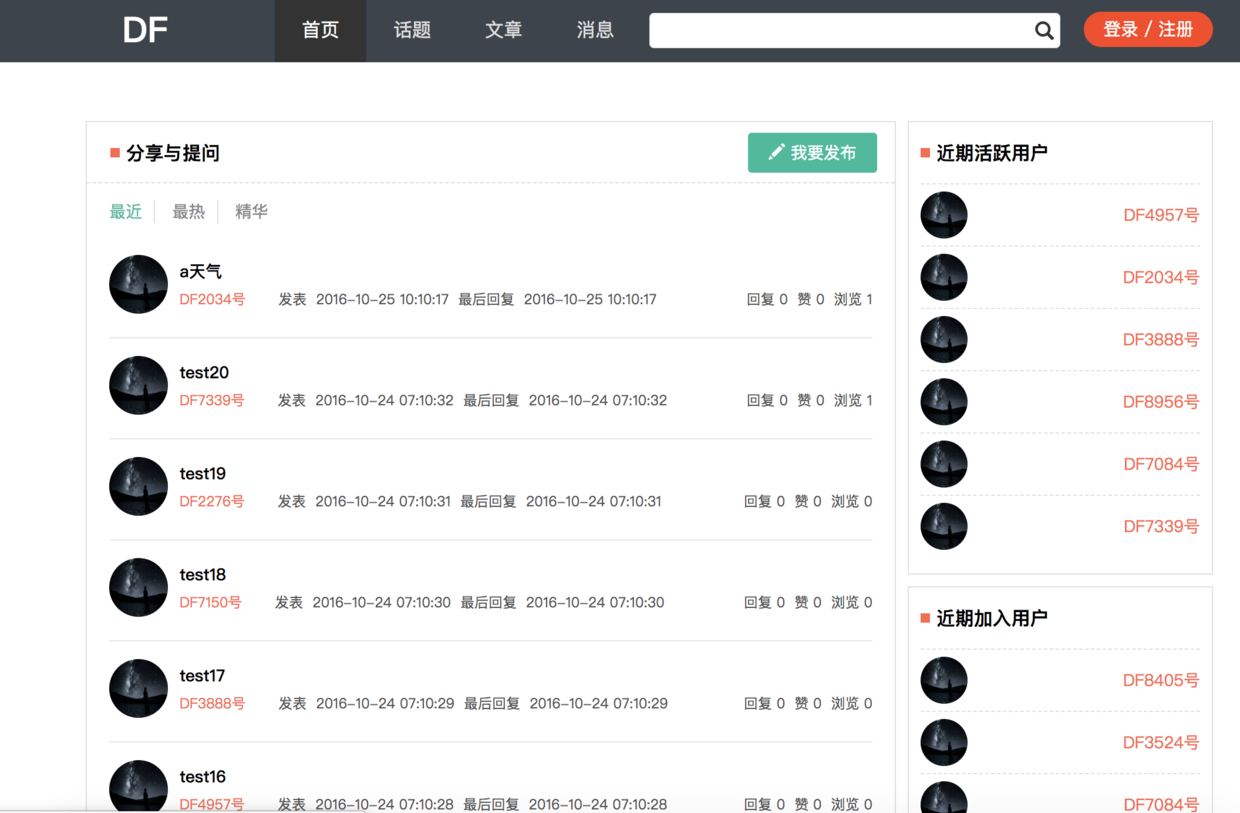Screen dimensions: 1240x813
Task: Open the avatar of post test18
Action: tap(138, 587)
